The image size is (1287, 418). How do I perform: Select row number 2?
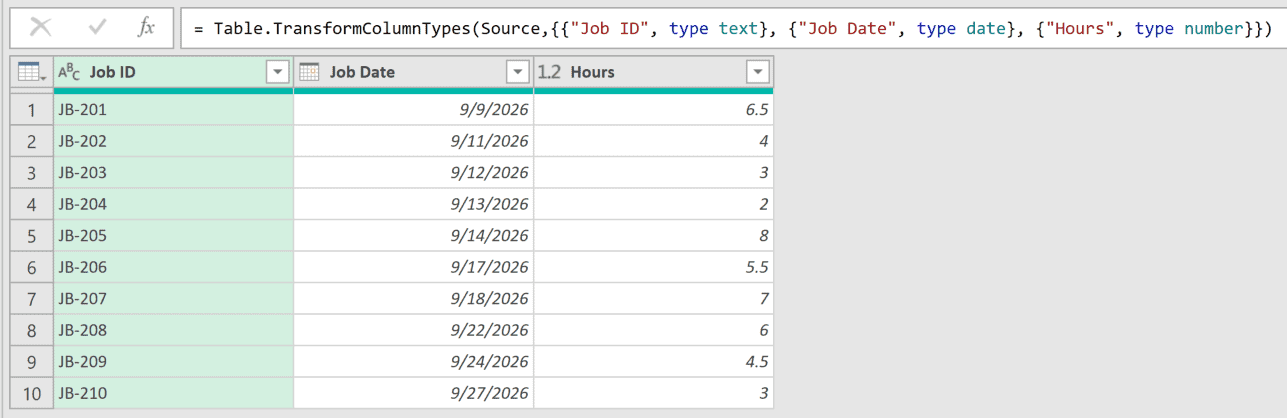click(32, 141)
